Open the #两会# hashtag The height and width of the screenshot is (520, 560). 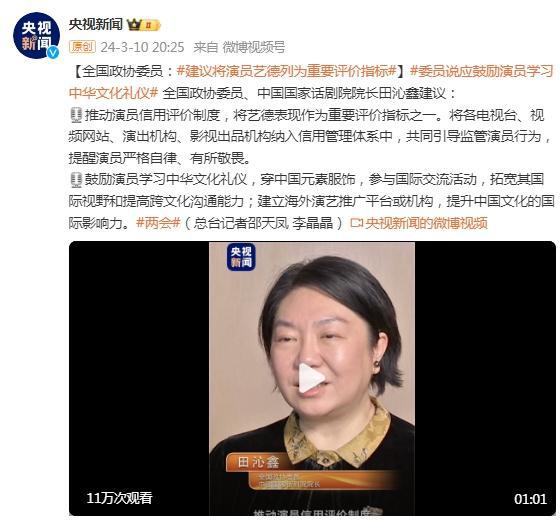pos(158,223)
